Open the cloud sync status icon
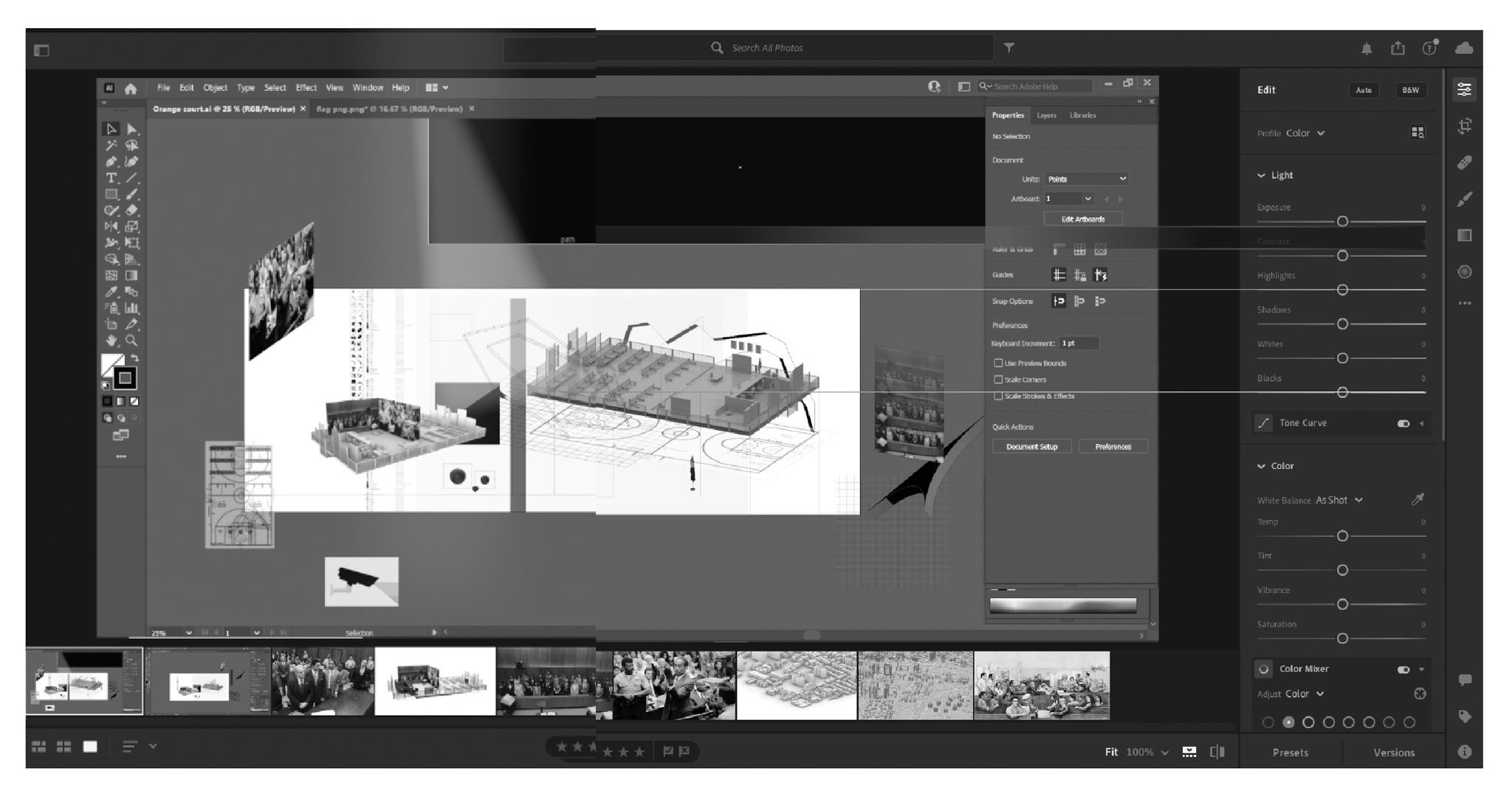Image resolution: width=1512 pixels, height=794 pixels. coord(1463,48)
